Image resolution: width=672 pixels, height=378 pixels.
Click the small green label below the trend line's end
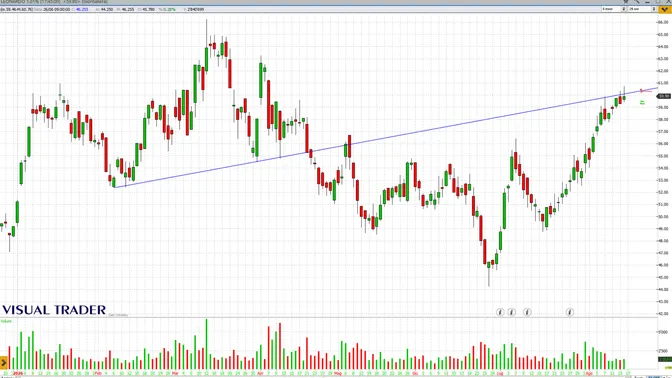click(642, 102)
